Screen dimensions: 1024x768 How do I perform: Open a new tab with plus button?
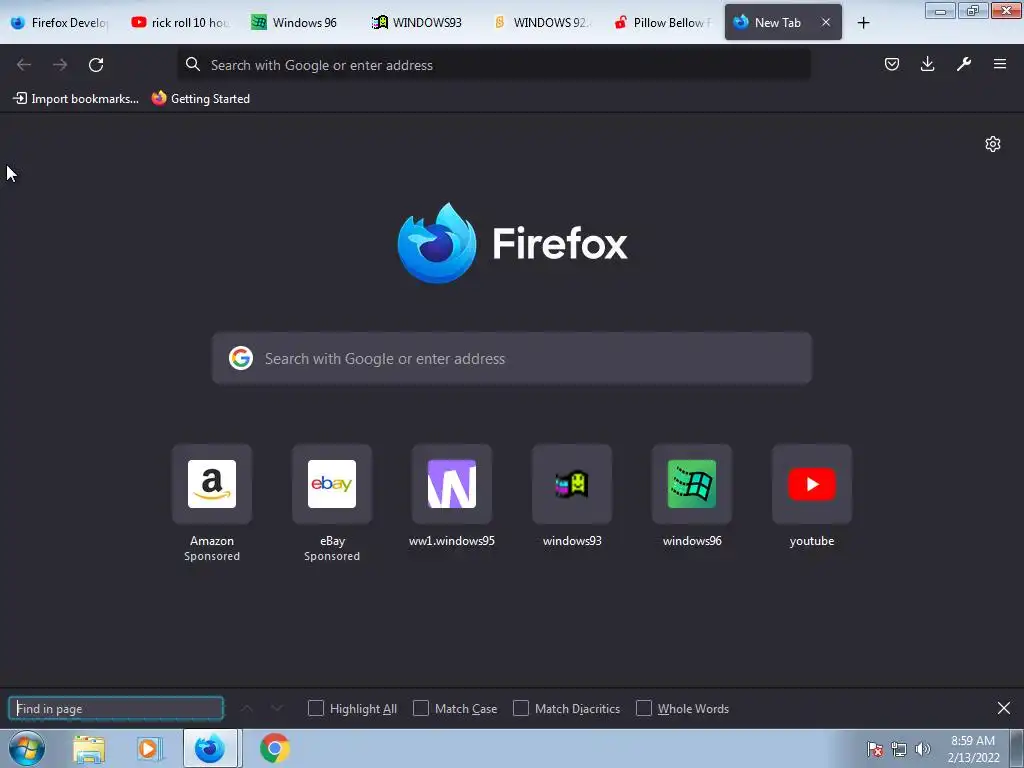[x=863, y=23]
